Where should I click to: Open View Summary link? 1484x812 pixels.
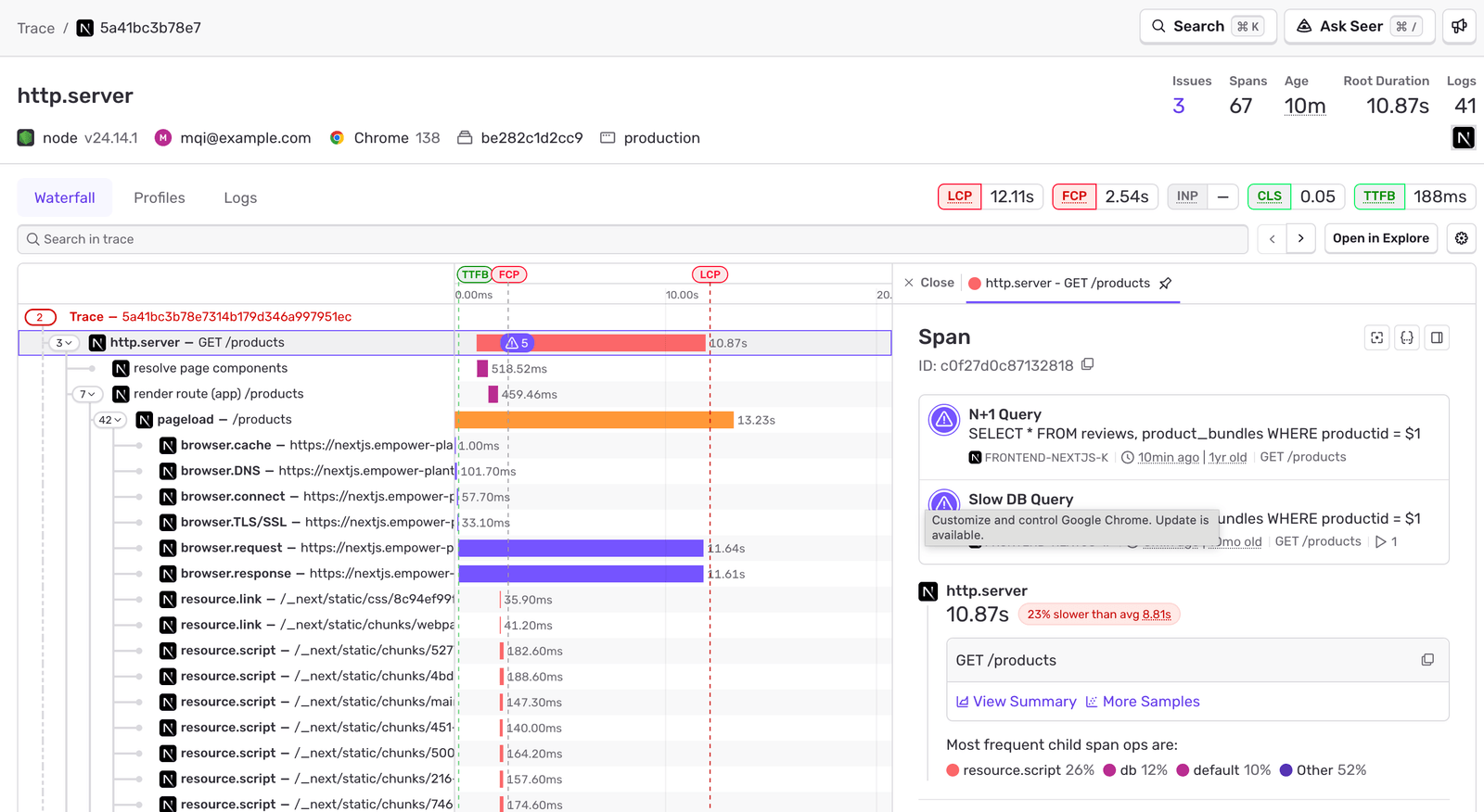(x=1017, y=702)
